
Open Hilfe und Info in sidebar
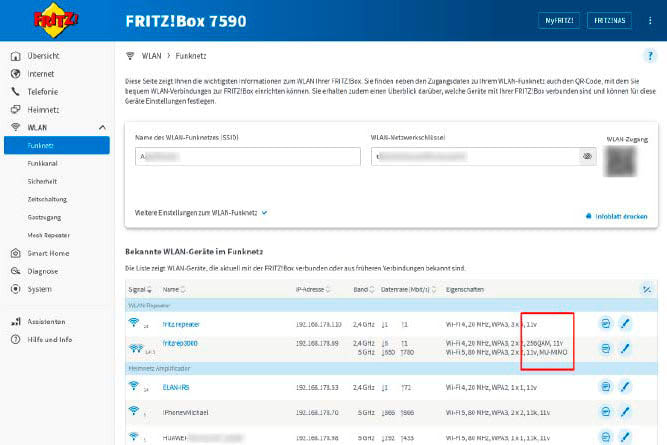pyautogui.click(x=50, y=339)
